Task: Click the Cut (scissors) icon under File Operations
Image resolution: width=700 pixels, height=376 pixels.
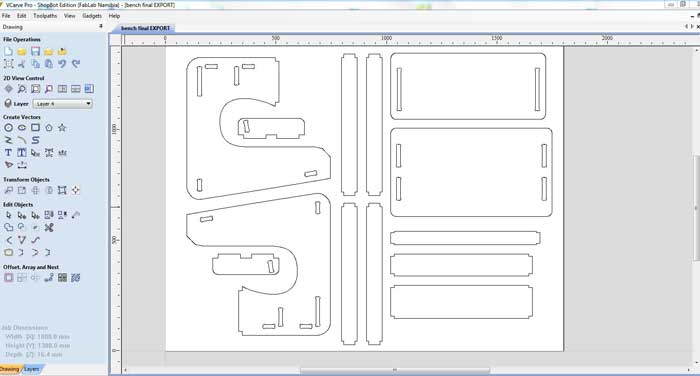Action: 22,64
